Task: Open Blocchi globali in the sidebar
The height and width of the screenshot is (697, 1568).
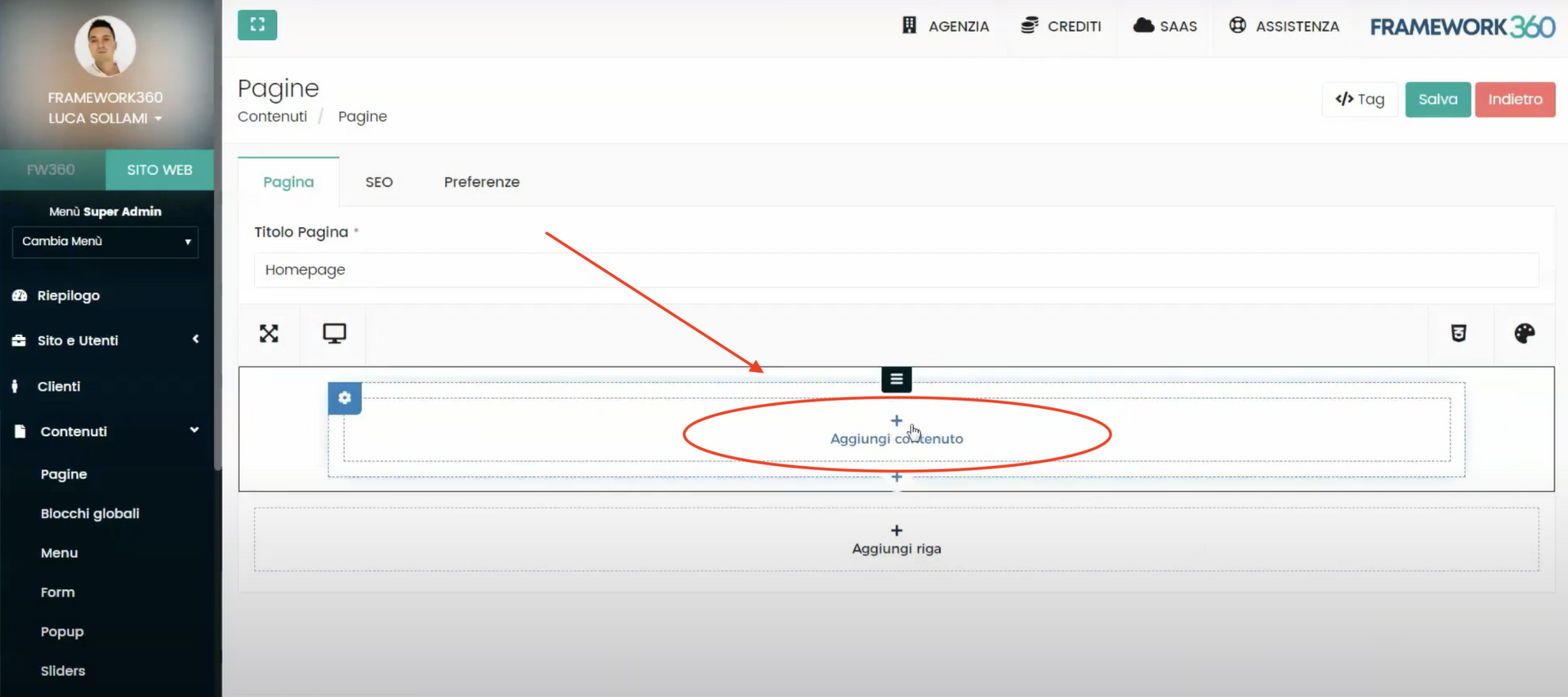Action: pos(90,513)
